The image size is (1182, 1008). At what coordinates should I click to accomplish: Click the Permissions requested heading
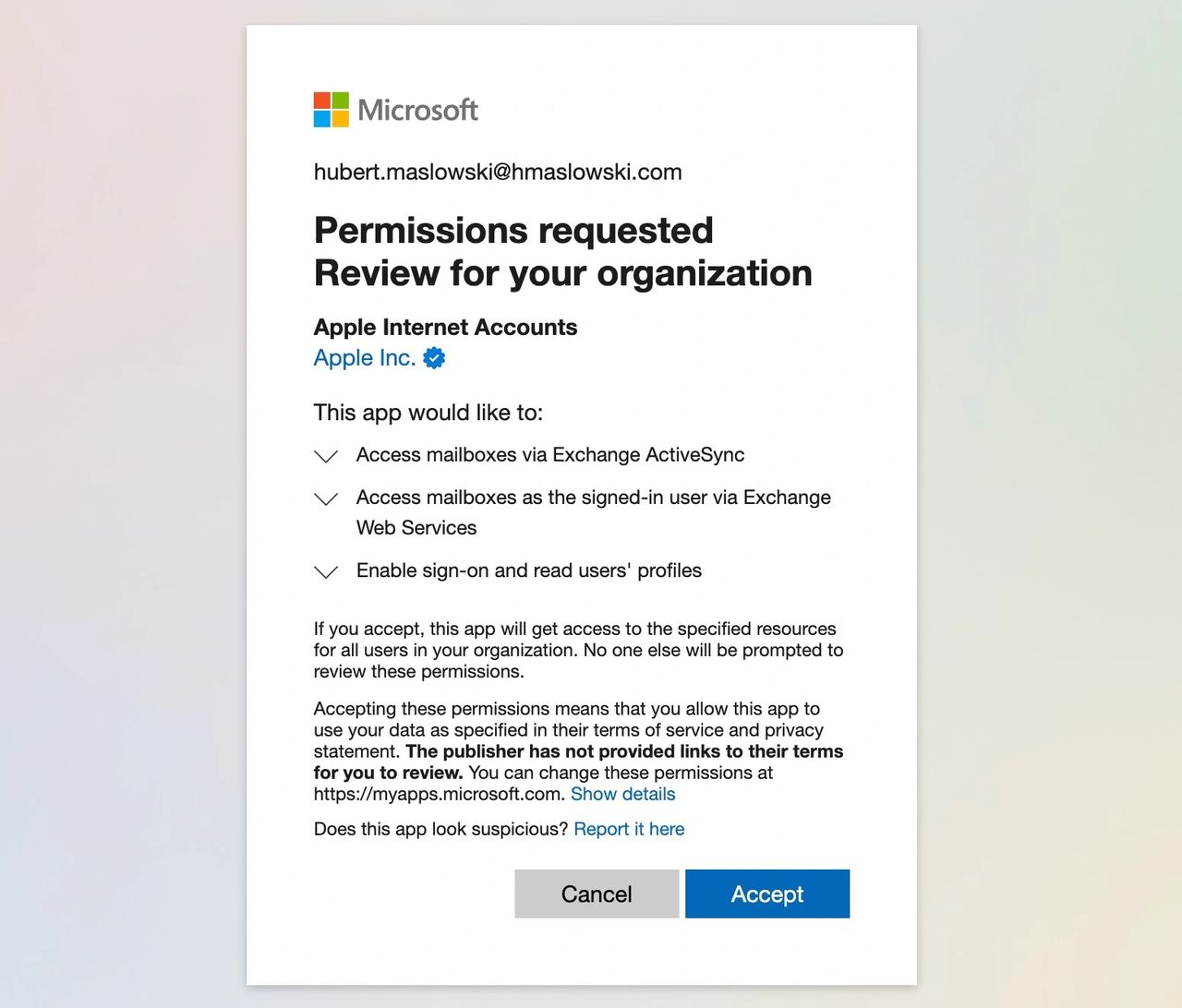pyautogui.click(x=513, y=231)
